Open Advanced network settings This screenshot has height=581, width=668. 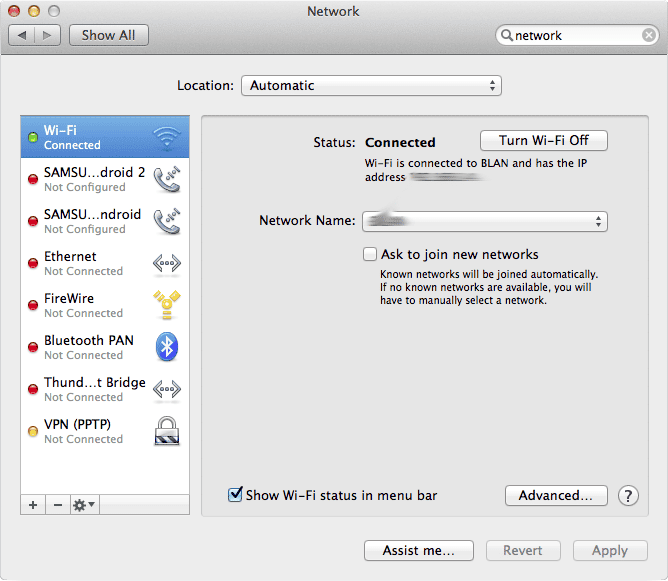[x=556, y=495]
